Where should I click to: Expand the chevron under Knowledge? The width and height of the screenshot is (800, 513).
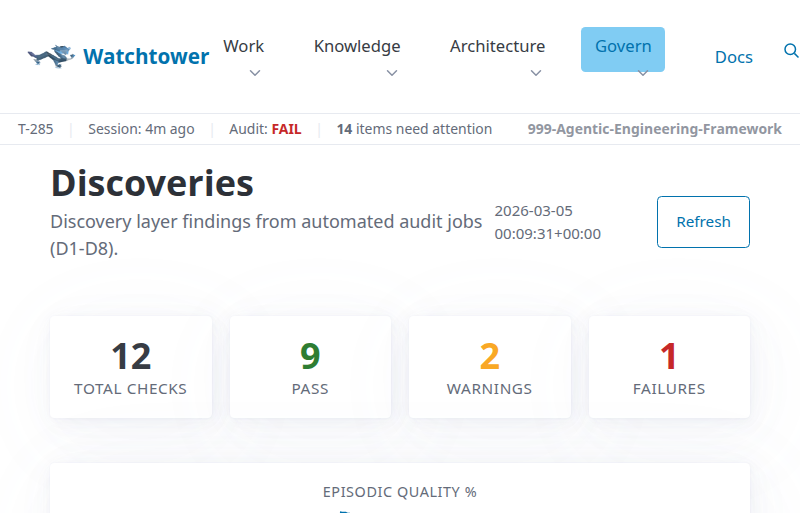tap(392, 73)
